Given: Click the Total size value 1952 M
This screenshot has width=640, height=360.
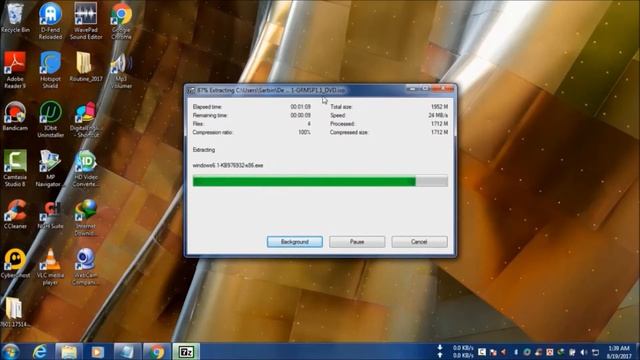Looking at the screenshot, I should (x=439, y=107).
